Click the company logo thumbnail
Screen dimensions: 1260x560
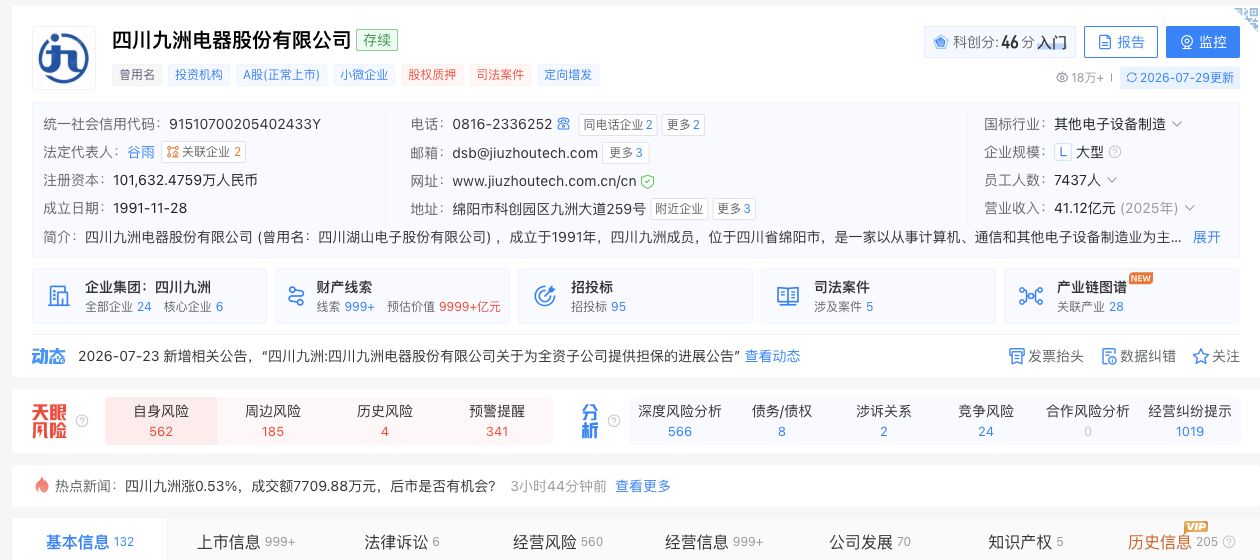pos(64,58)
